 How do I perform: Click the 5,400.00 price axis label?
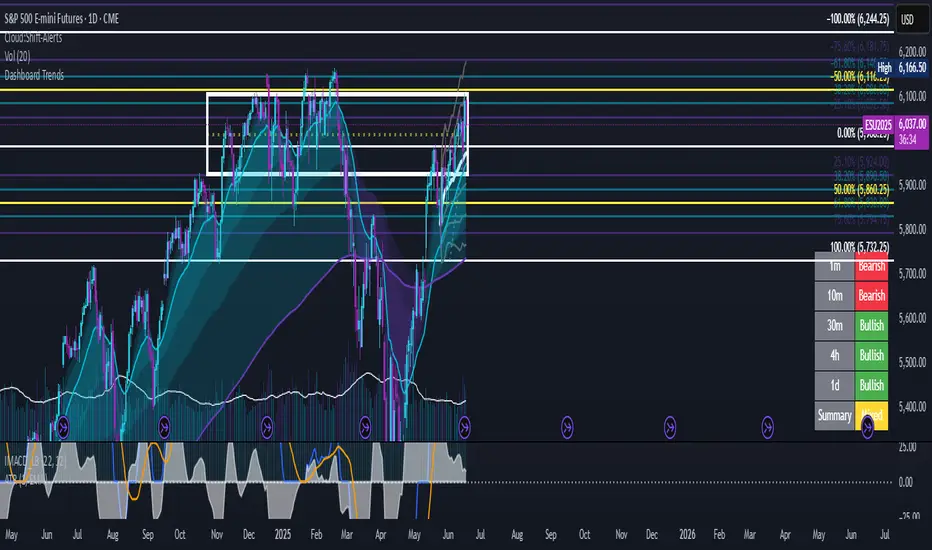(912, 407)
